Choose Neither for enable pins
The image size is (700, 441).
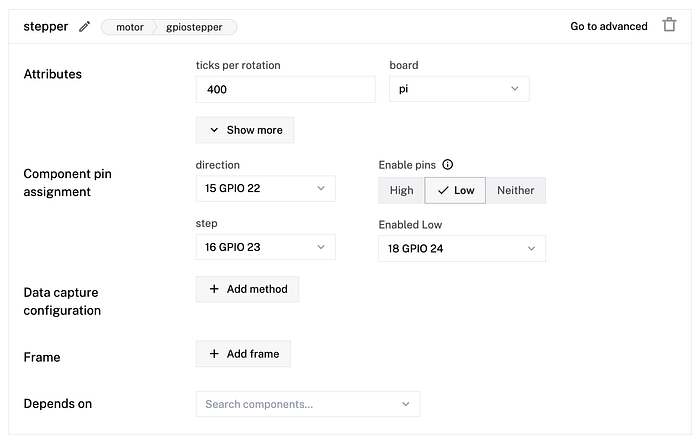click(516, 190)
